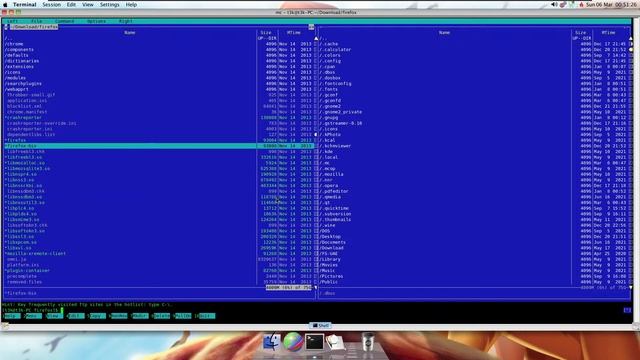Open the Apple menu
640x360 pixels.
(x=5, y=4)
